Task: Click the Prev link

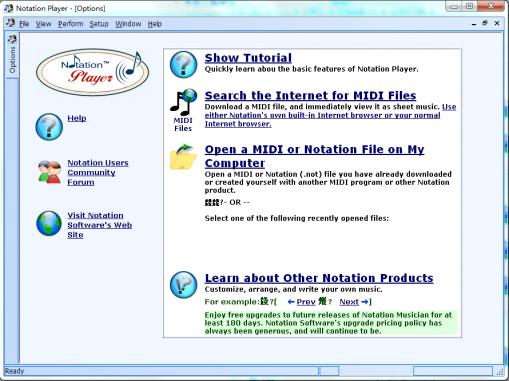Action: click(306, 302)
